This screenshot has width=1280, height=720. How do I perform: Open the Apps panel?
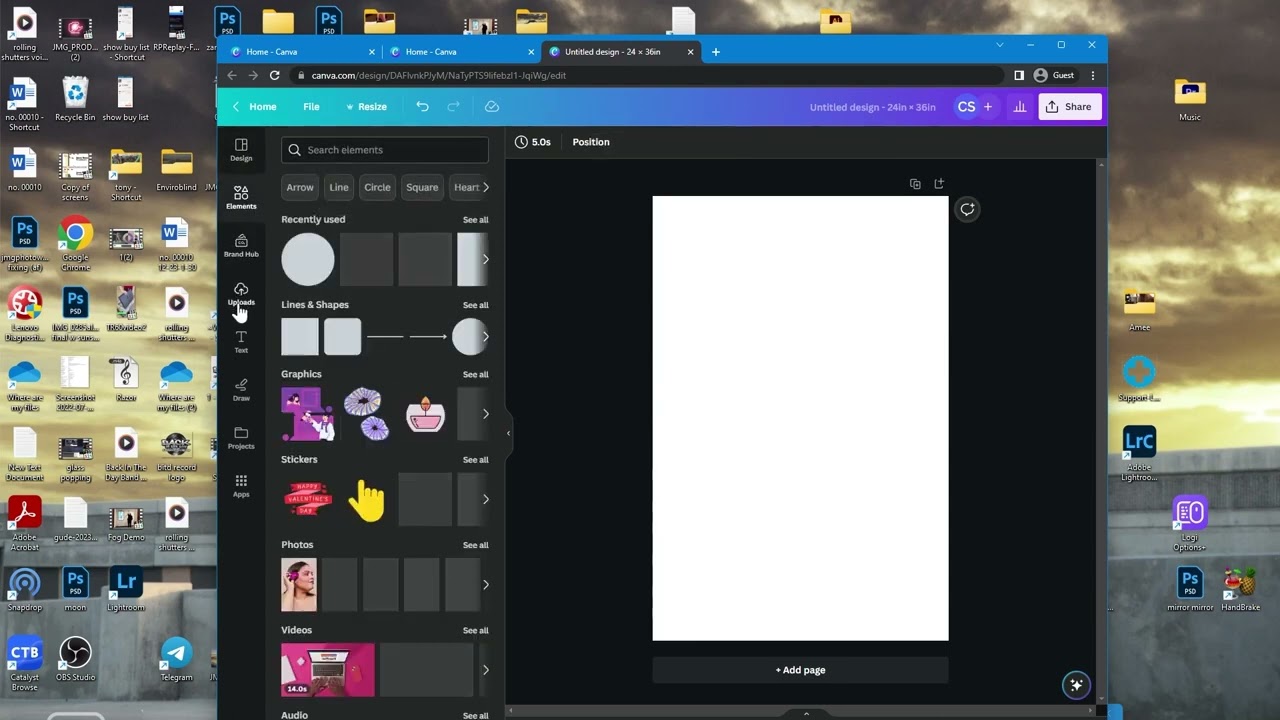click(241, 485)
